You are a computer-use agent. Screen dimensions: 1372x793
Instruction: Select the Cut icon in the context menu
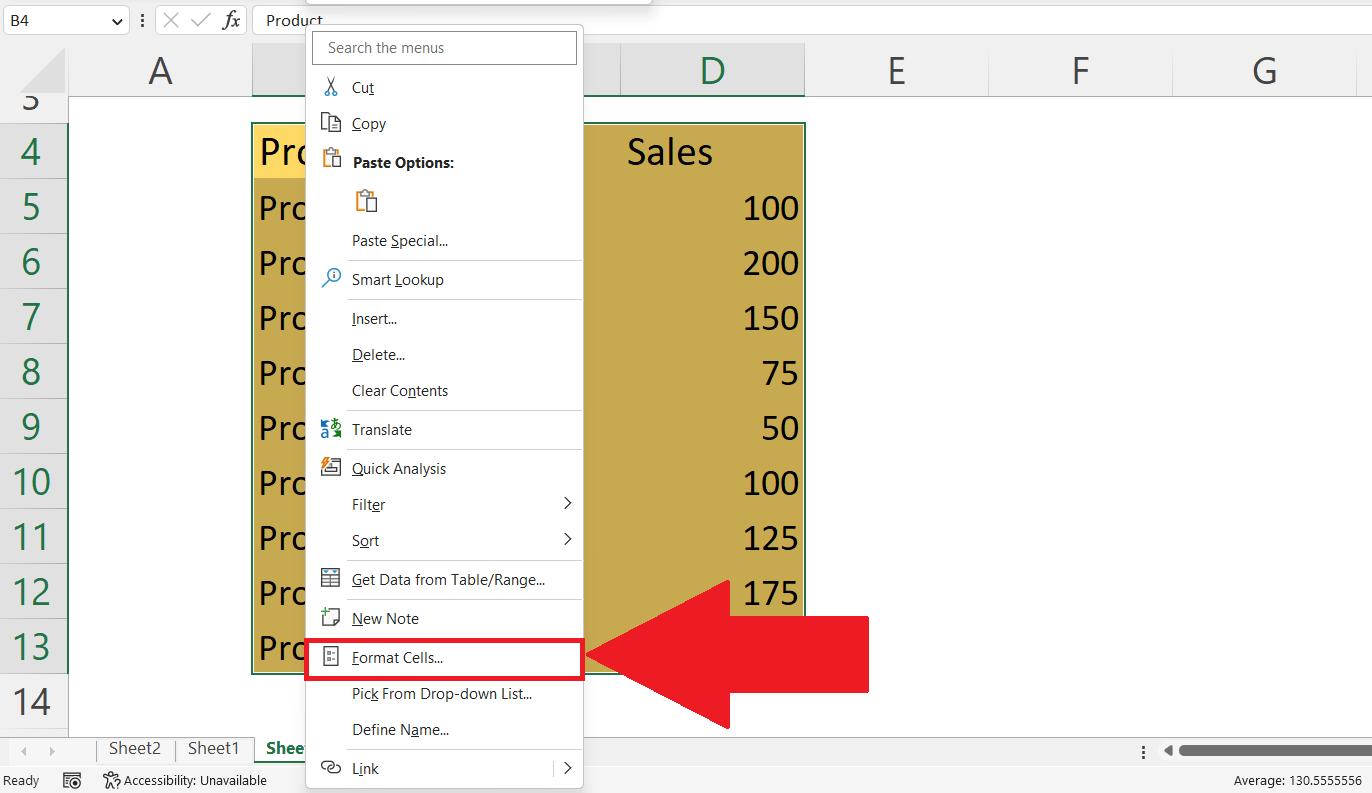331,87
